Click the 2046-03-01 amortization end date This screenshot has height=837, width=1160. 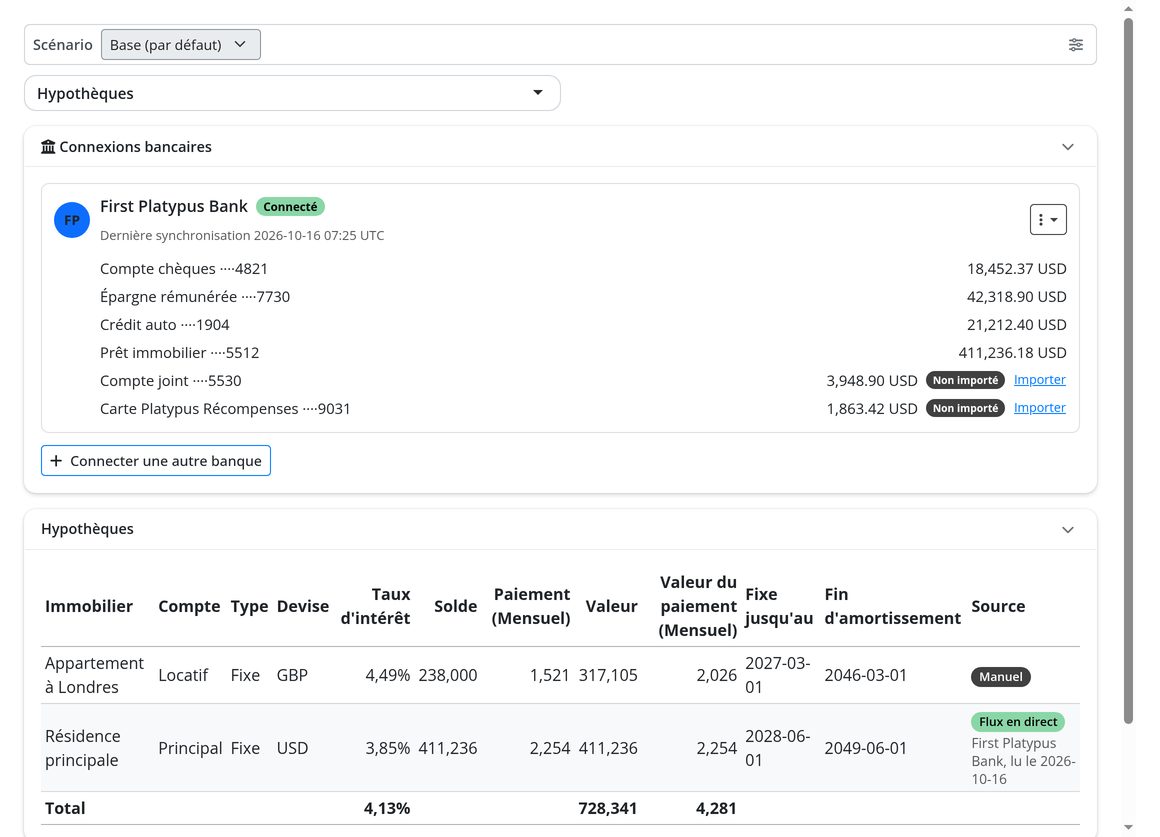click(x=866, y=675)
